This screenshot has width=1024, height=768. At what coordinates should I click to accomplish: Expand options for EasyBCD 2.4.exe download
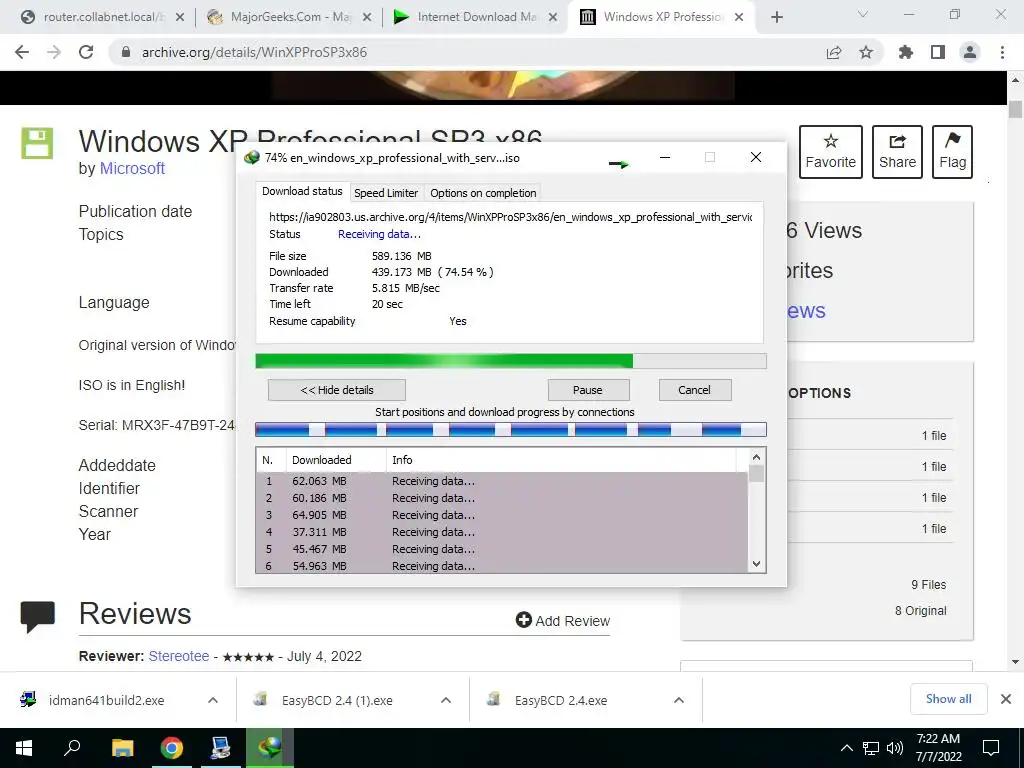tap(679, 700)
